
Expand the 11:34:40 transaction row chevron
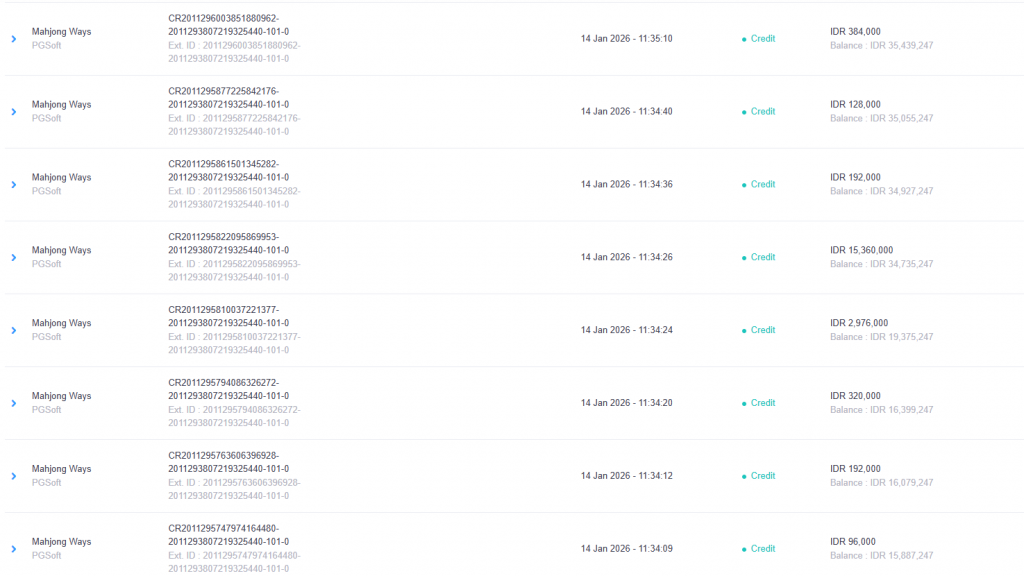point(14,112)
